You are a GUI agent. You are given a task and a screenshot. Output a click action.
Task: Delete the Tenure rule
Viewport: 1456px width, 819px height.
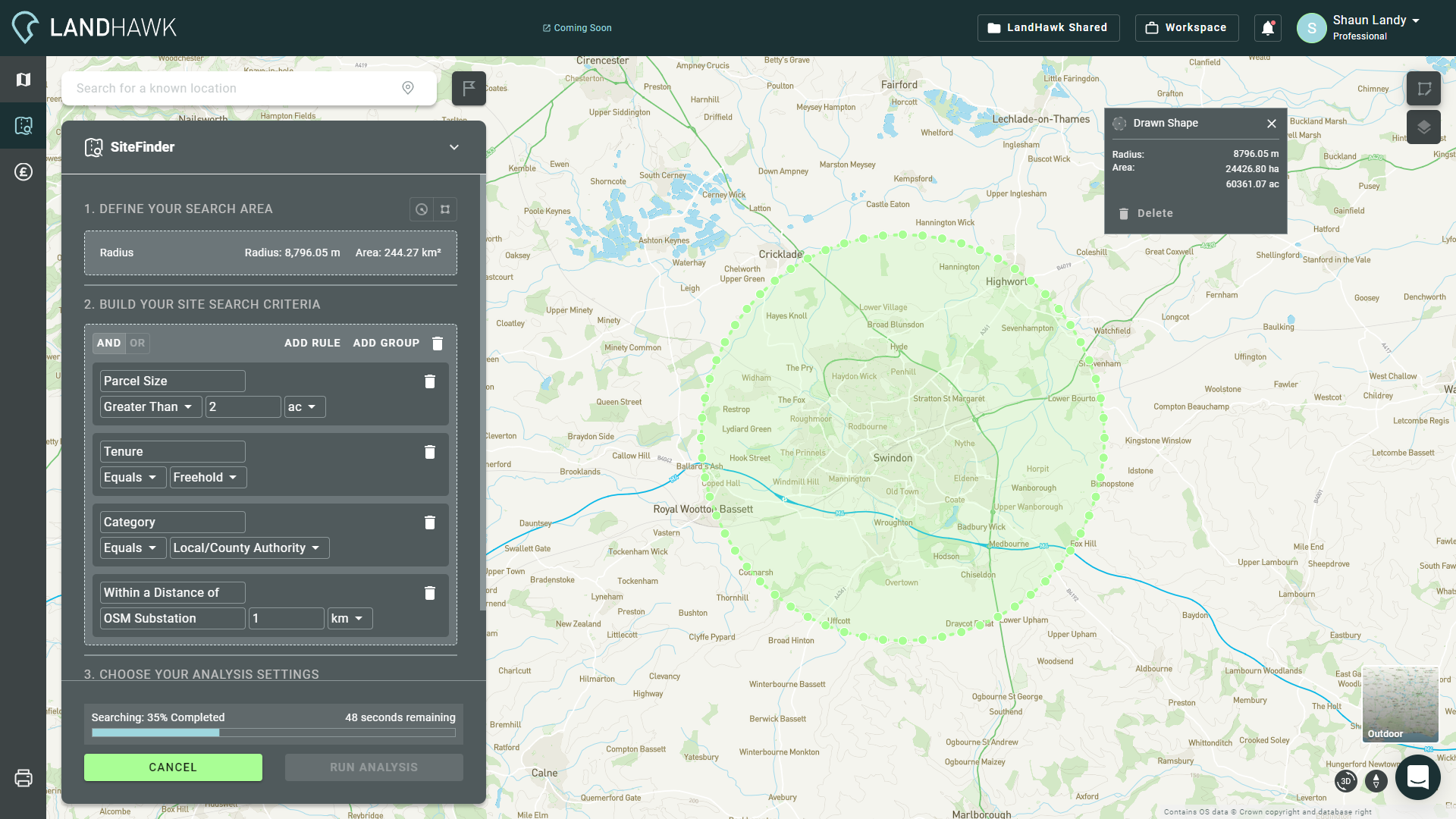click(x=430, y=452)
